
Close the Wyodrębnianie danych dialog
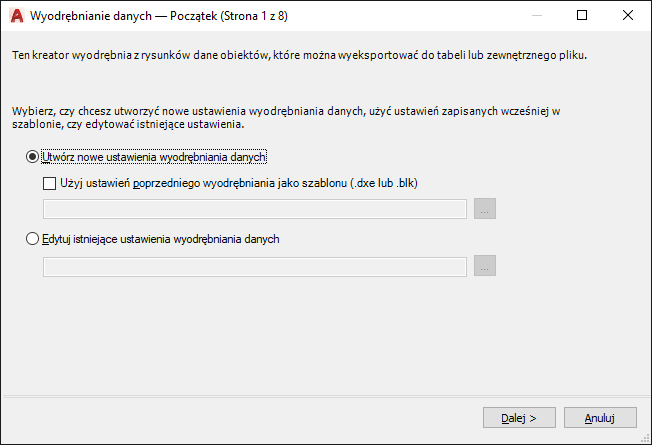[628, 16]
